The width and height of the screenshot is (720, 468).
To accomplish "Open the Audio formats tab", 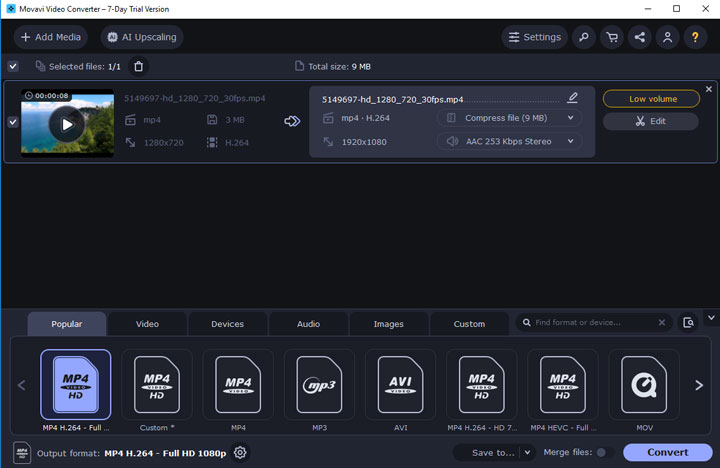I will click(x=308, y=324).
